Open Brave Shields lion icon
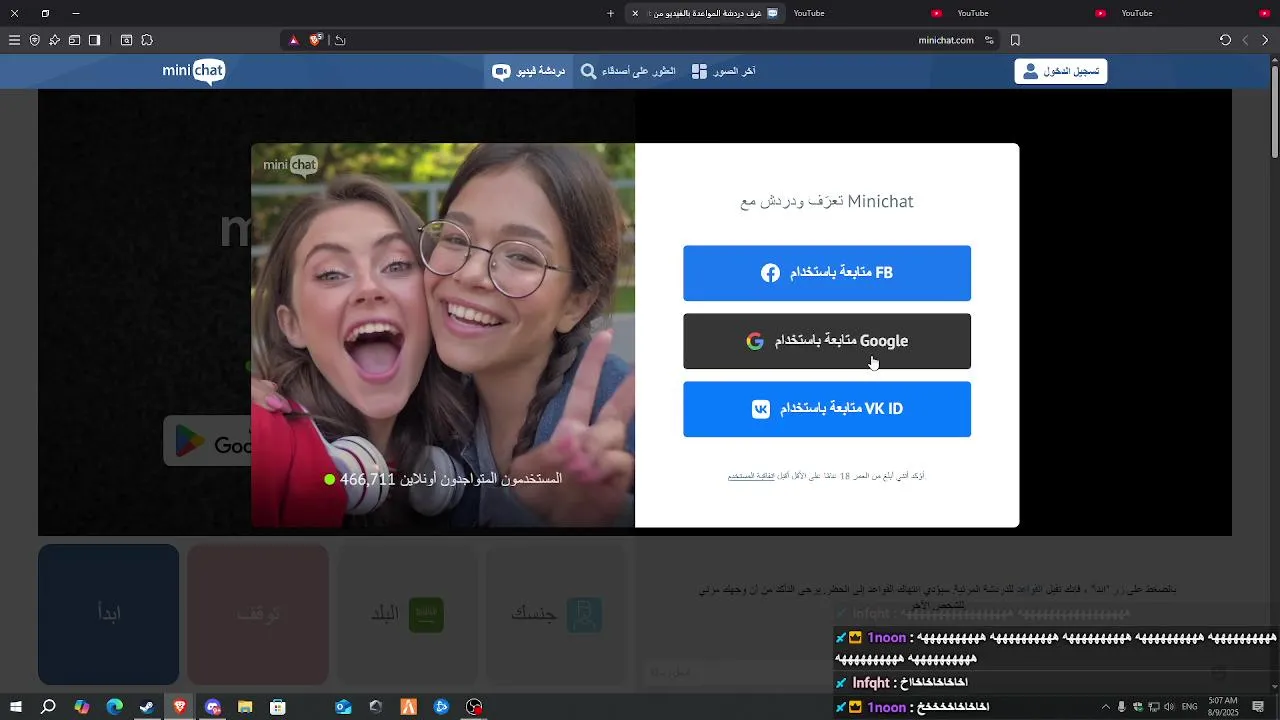 click(x=316, y=40)
